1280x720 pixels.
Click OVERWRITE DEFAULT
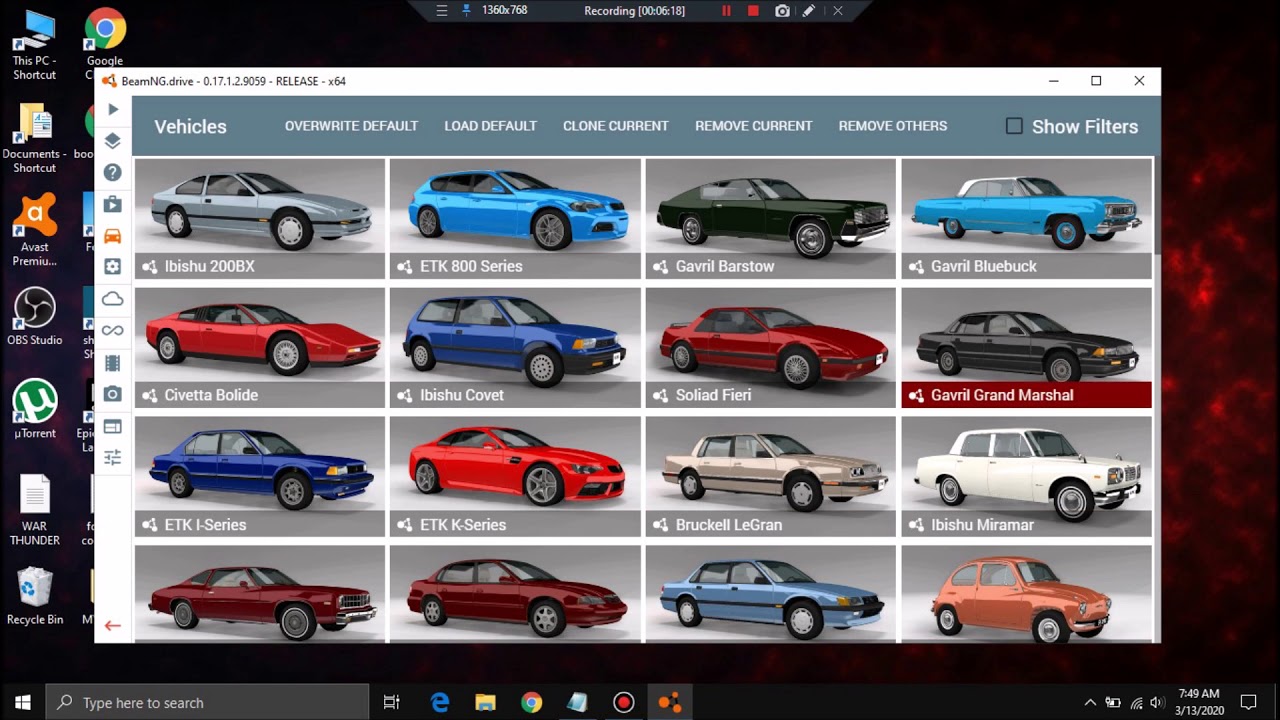tap(351, 126)
